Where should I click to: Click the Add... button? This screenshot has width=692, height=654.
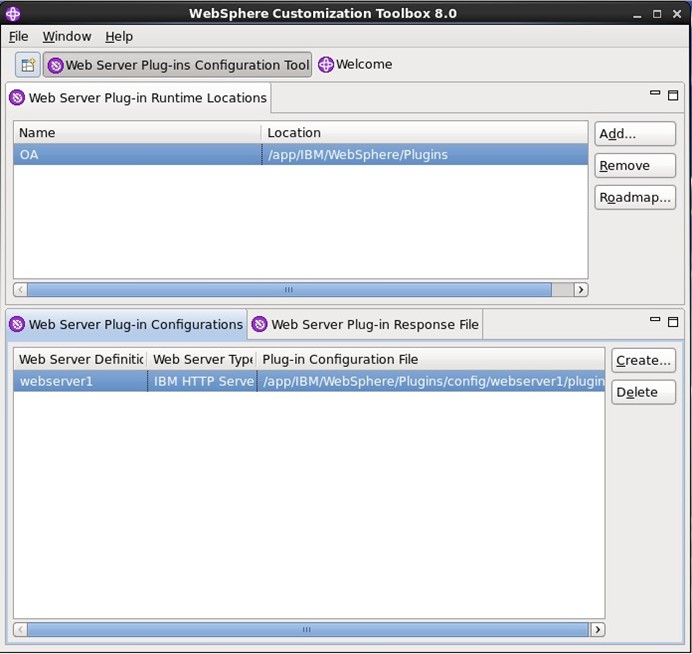[x=634, y=134]
